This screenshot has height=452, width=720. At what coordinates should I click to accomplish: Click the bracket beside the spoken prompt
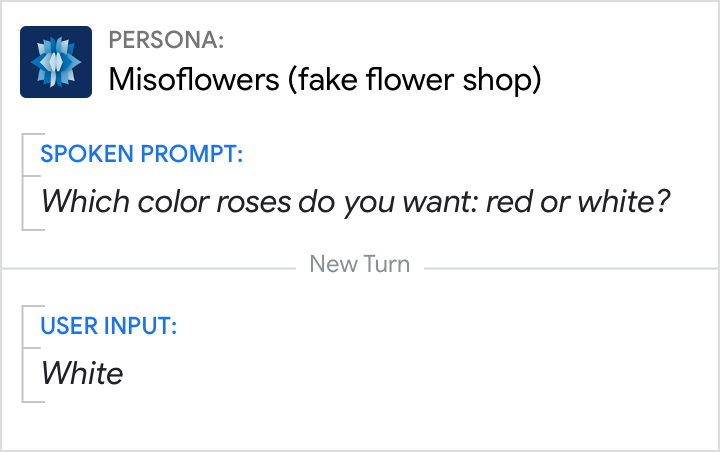pyautogui.click(x=24, y=182)
